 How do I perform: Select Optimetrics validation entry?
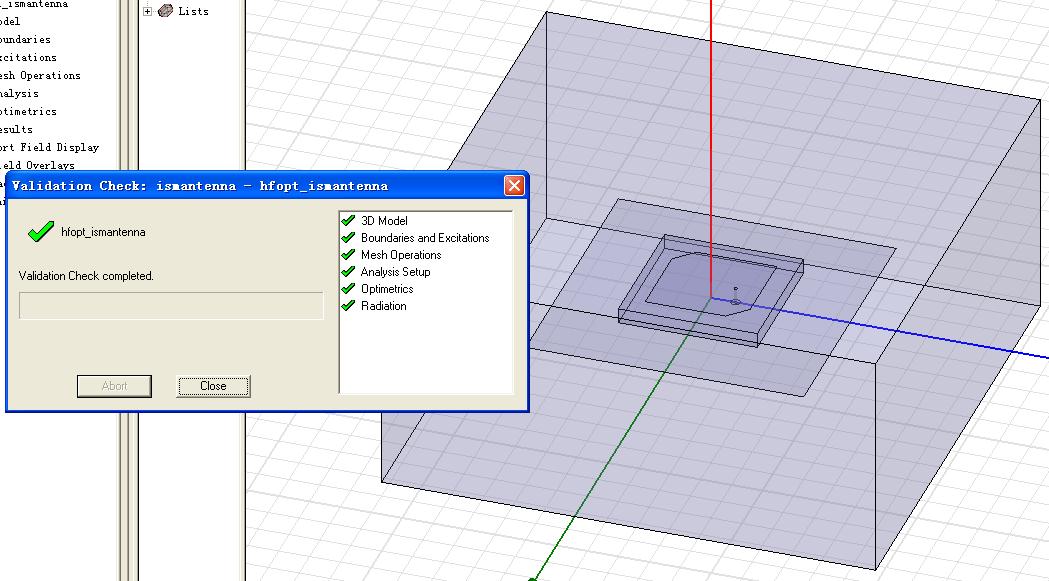[x=387, y=289]
